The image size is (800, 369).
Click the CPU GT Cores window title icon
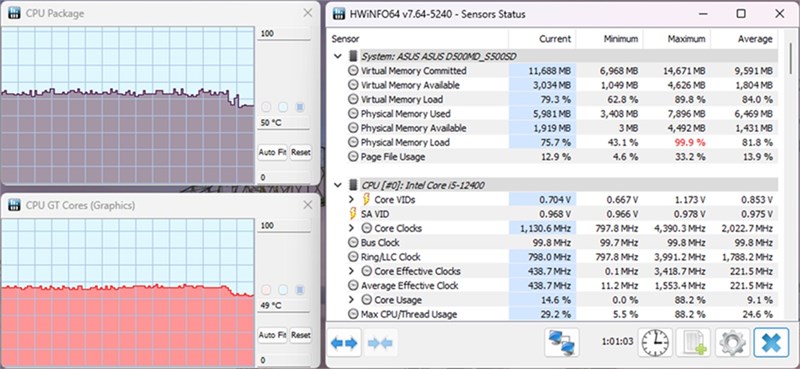(x=14, y=205)
